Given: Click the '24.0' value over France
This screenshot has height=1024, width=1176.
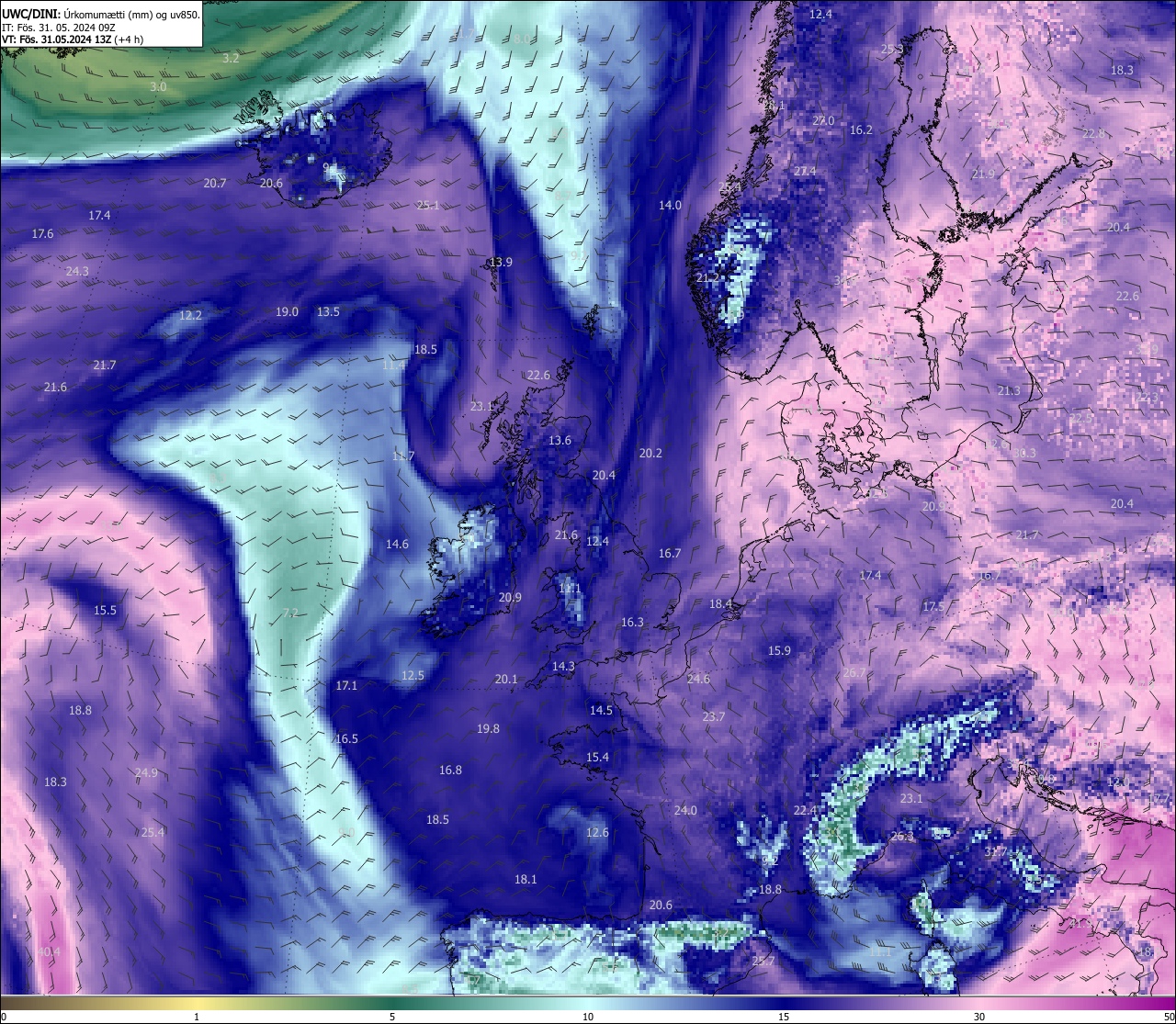Looking at the screenshot, I should [x=685, y=811].
